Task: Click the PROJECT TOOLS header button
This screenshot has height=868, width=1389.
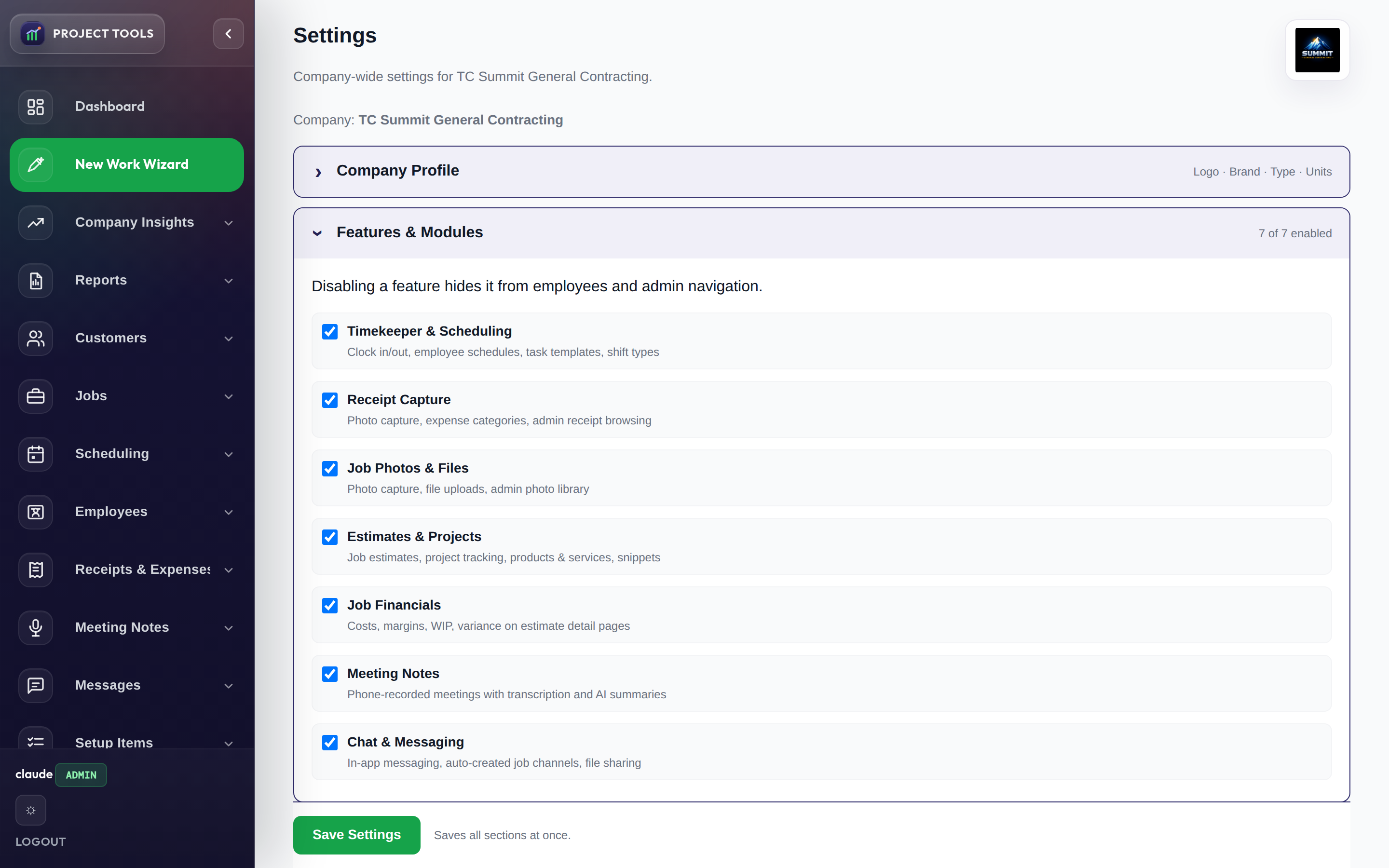Action: tap(87, 34)
